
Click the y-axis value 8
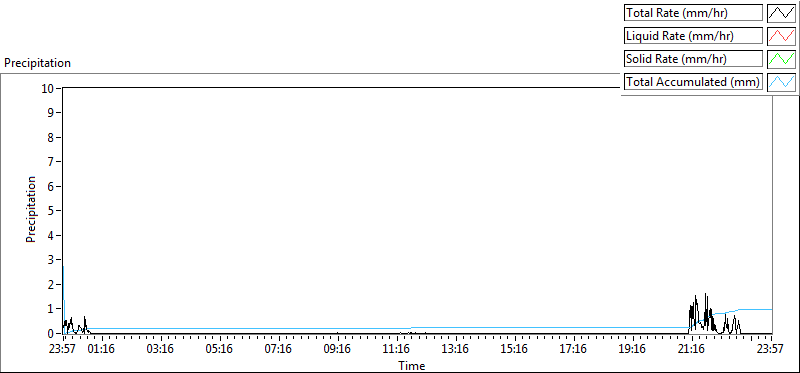[51, 137]
